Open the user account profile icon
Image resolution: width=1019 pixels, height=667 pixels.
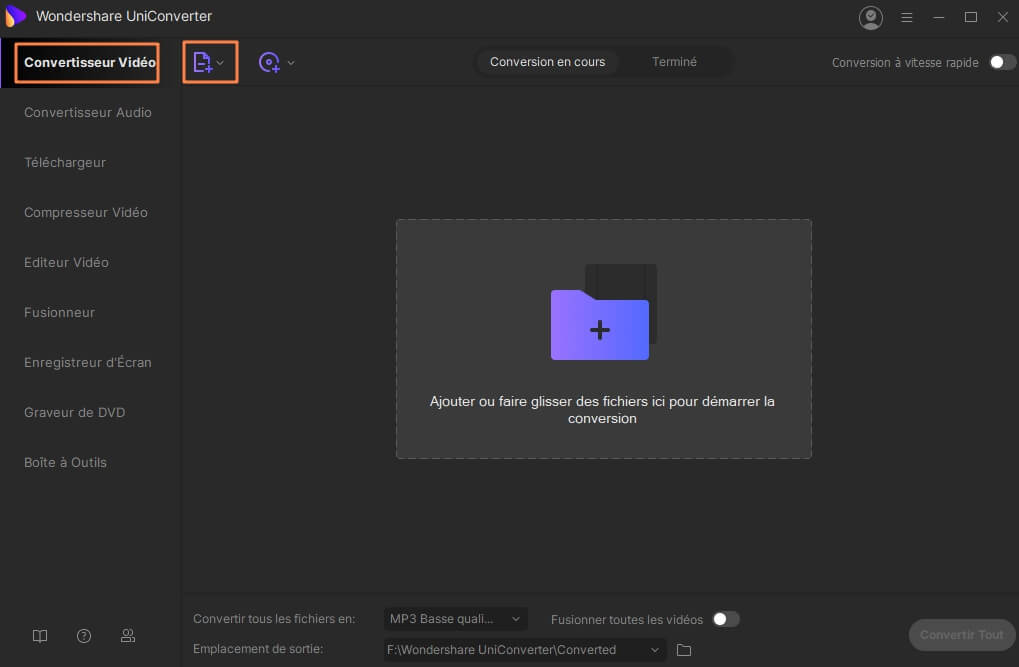[x=871, y=17]
